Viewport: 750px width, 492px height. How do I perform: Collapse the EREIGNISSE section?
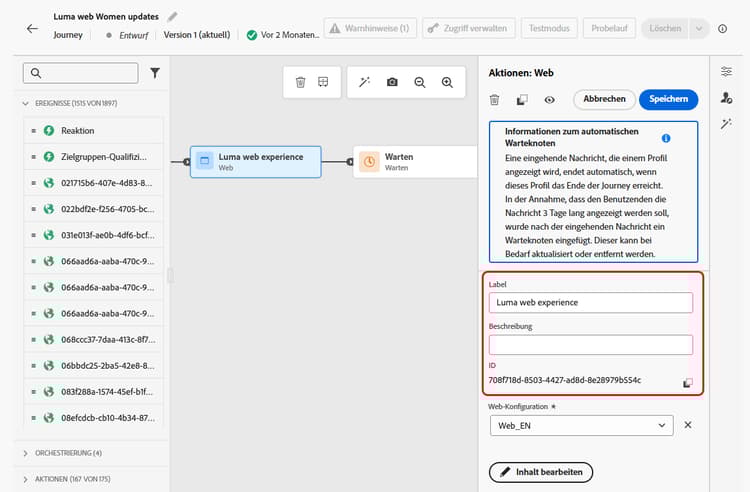(26, 103)
